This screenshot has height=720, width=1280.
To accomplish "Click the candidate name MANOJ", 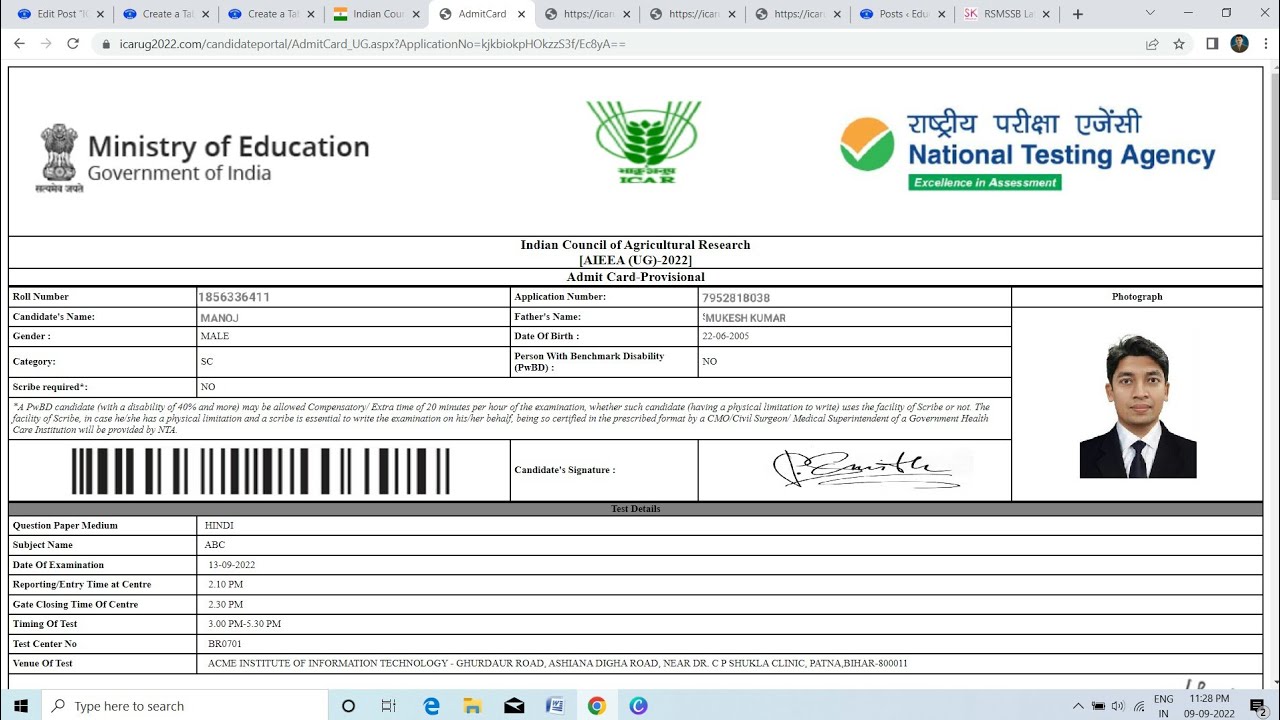I will pos(219,318).
